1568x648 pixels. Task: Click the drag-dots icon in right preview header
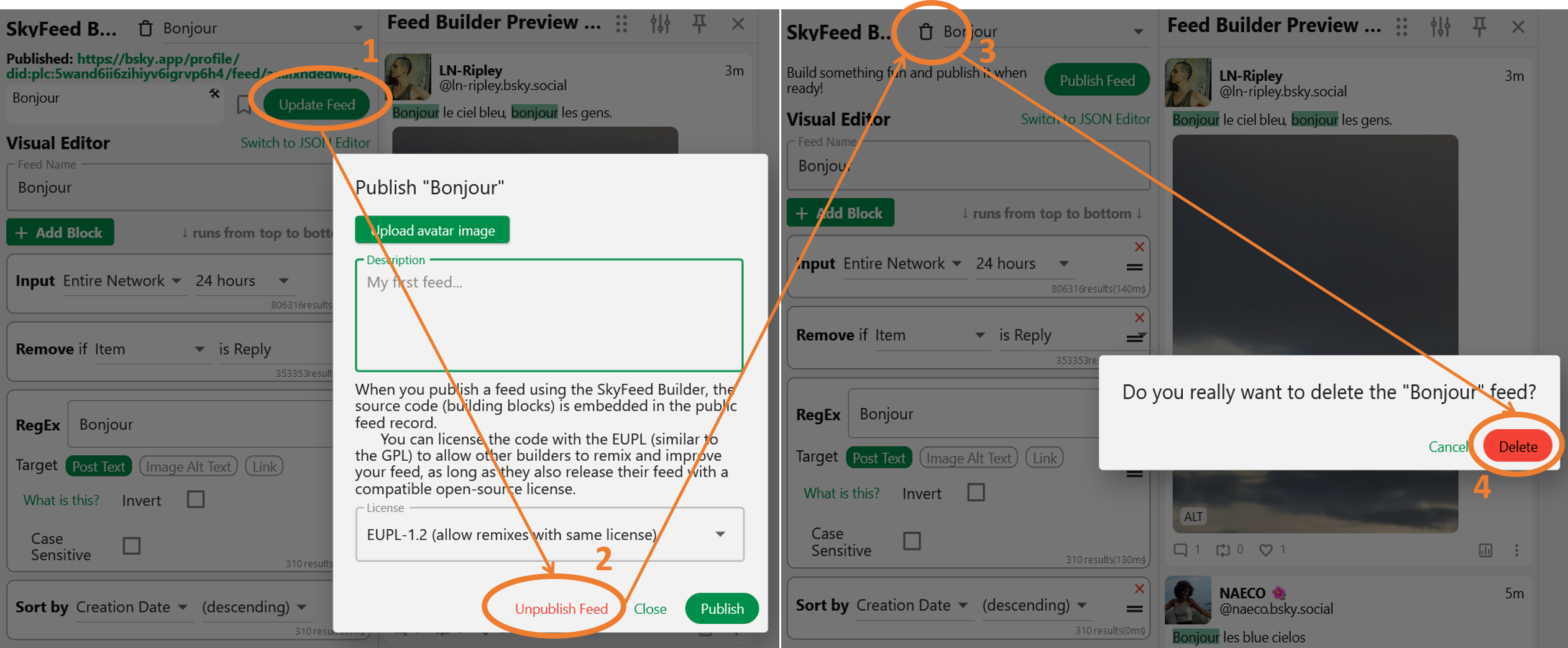point(1401,27)
